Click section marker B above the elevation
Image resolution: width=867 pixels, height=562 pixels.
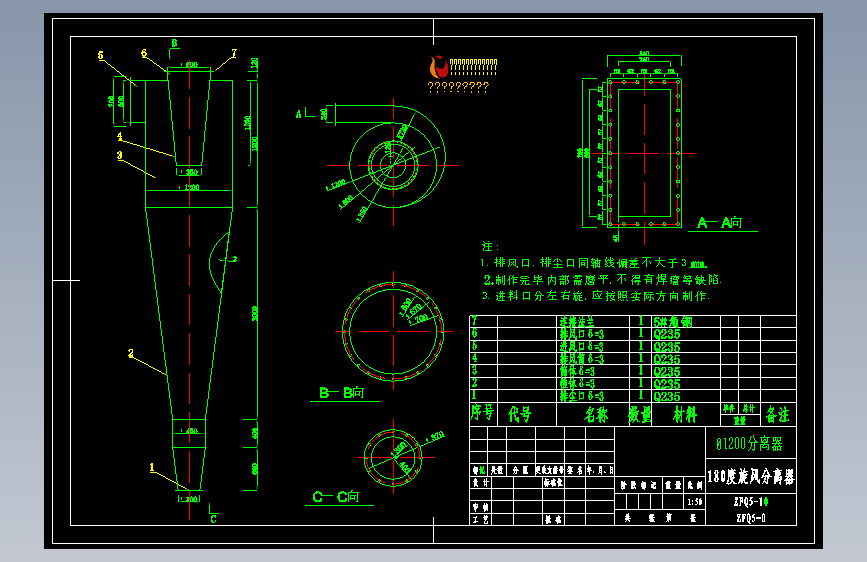pos(174,43)
